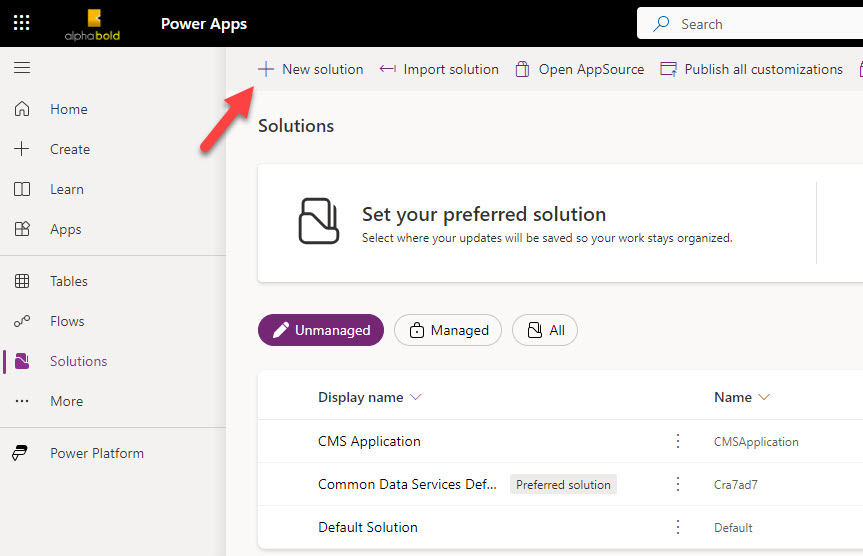
Task: Click the Display name column header
Action: pyautogui.click(x=361, y=397)
